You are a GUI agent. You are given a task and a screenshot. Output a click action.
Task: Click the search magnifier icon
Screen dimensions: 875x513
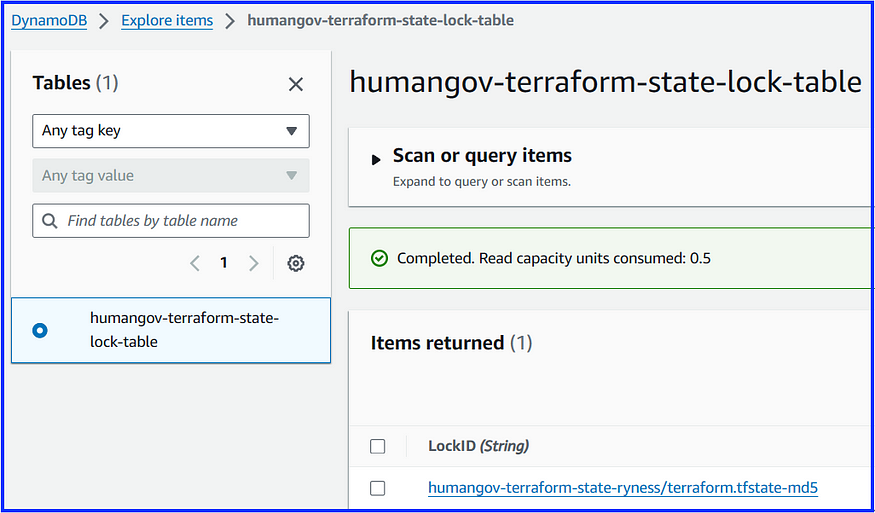[x=50, y=221]
